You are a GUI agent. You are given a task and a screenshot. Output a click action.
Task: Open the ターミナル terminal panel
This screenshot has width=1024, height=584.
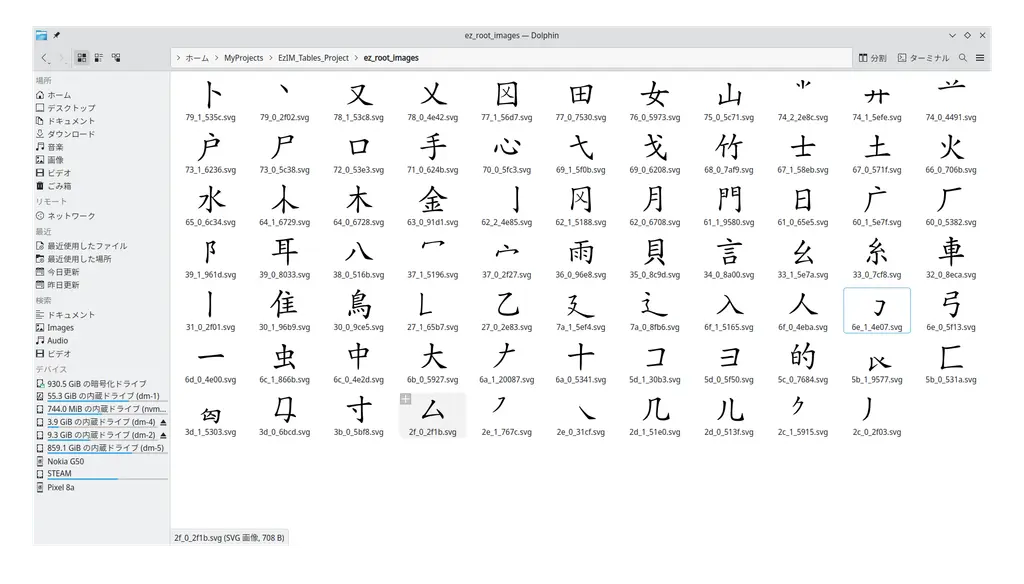coord(923,58)
